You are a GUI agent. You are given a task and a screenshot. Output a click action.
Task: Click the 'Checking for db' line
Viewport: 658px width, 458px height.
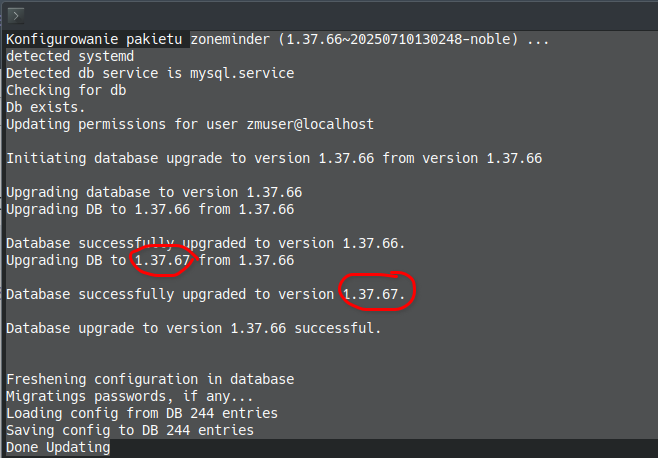coord(66,90)
